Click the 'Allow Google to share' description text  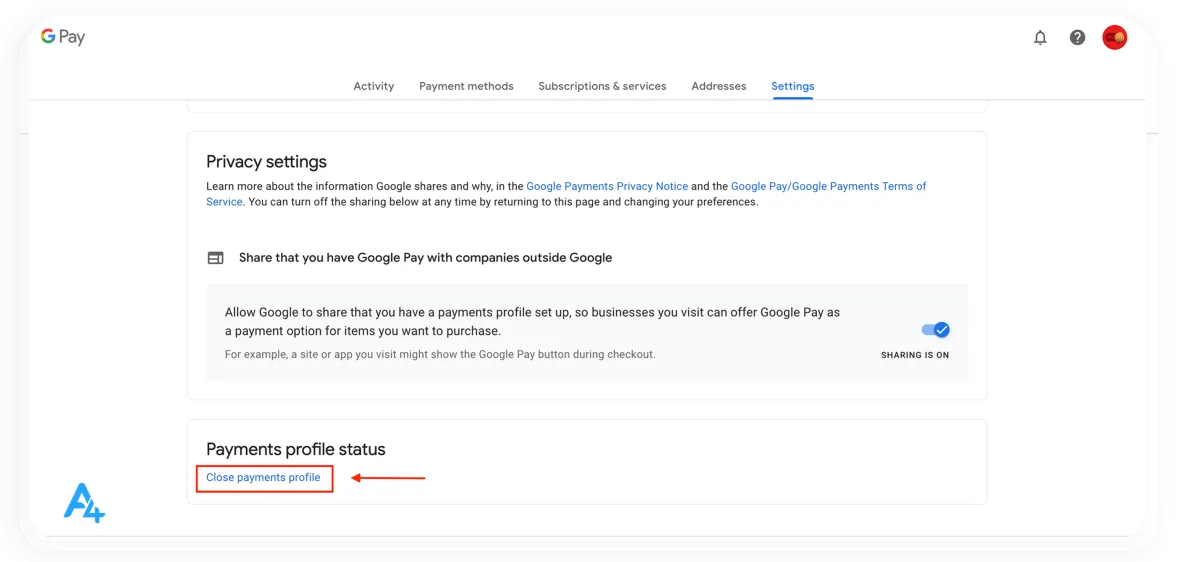click(x=532, y=321)
